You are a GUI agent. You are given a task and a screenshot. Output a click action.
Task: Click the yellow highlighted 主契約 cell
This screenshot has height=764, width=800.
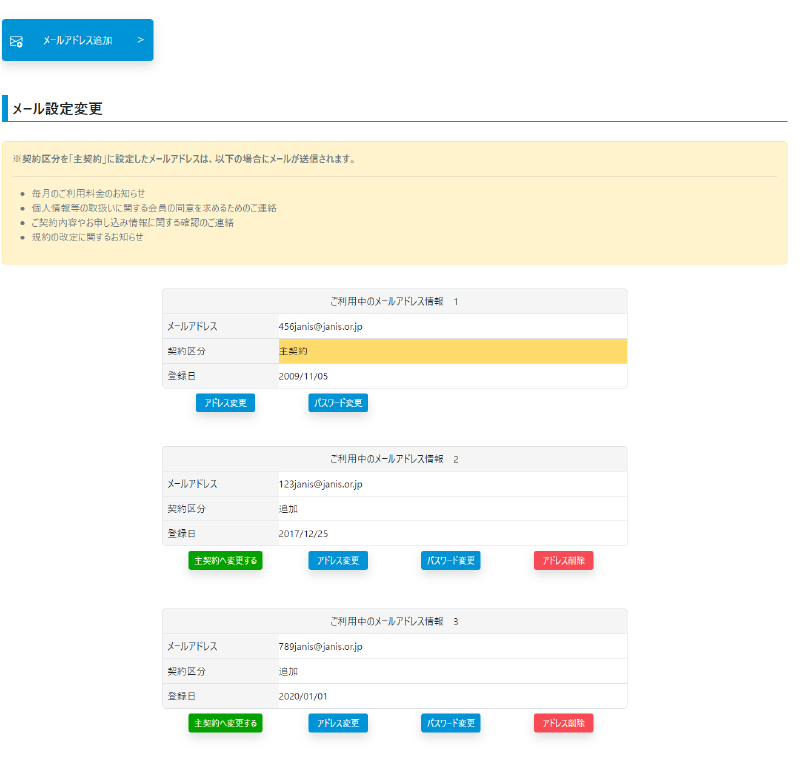point(452,351)
